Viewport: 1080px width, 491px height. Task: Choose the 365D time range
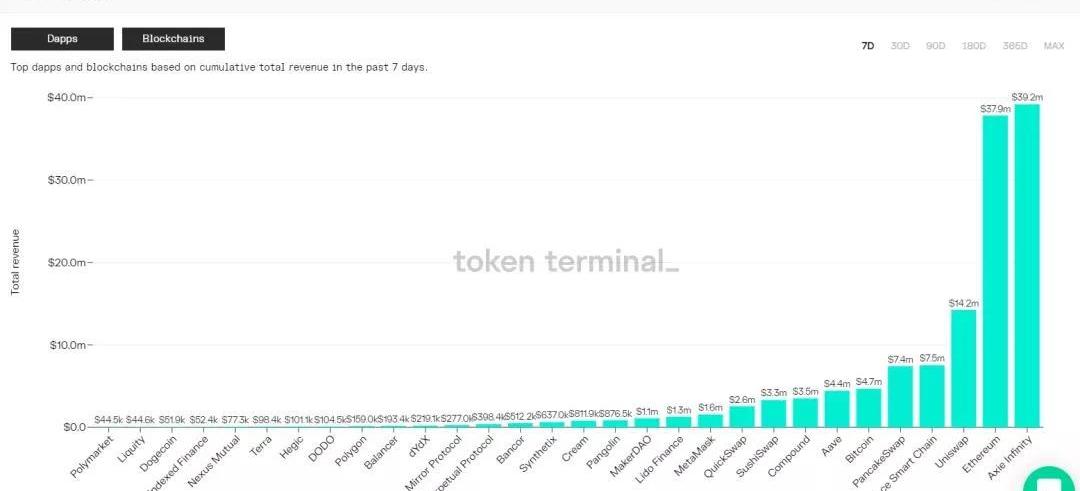(x=1015, y=46)
